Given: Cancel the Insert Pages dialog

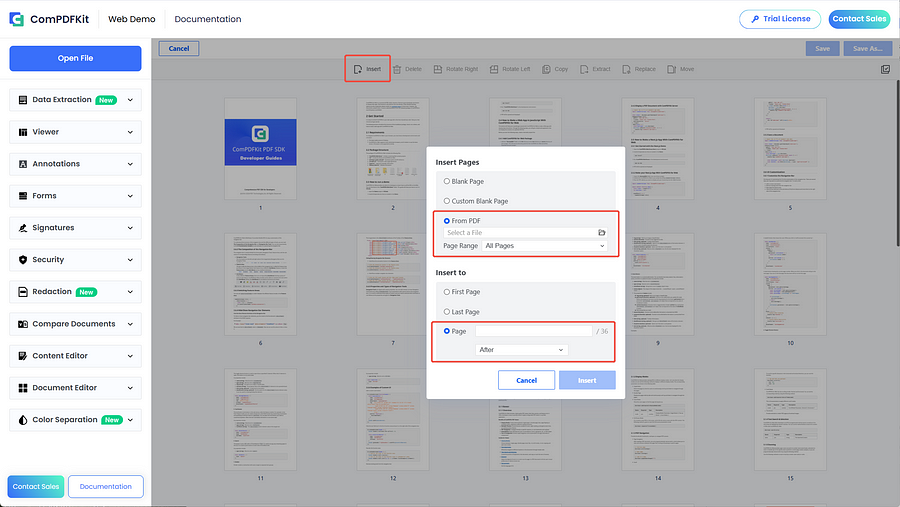Looking at the screenshot, I should [x=526, y=380].
